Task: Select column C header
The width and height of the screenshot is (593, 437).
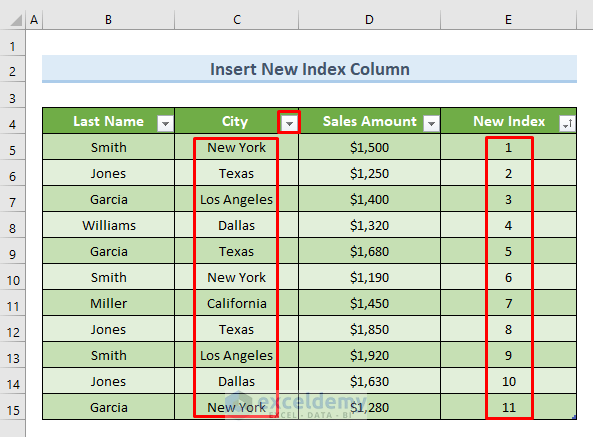Action: point(237,20)
